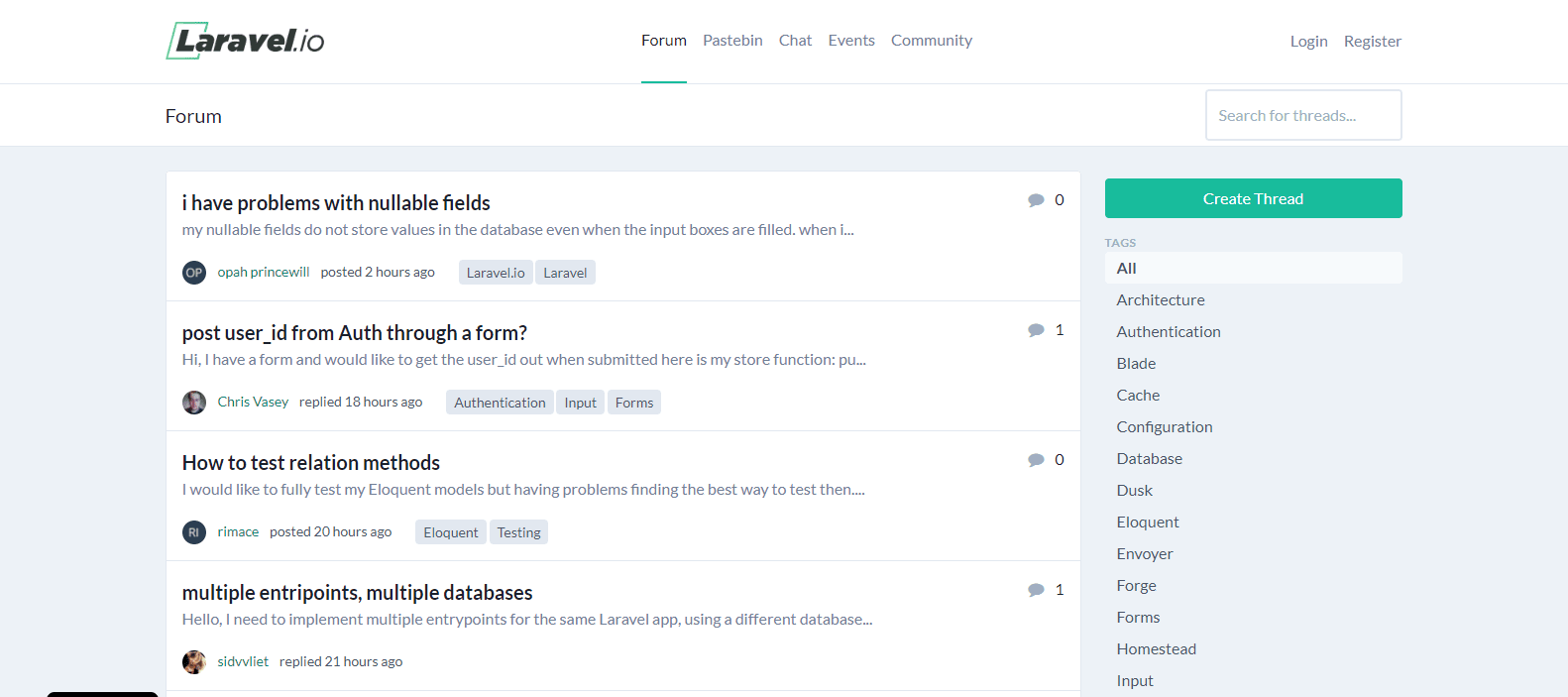Click excerpt 'Hello, I need to implement multiple entrypoints'
The width and height of the screenshot is (1568, 697).
click(x=527, y=620)
